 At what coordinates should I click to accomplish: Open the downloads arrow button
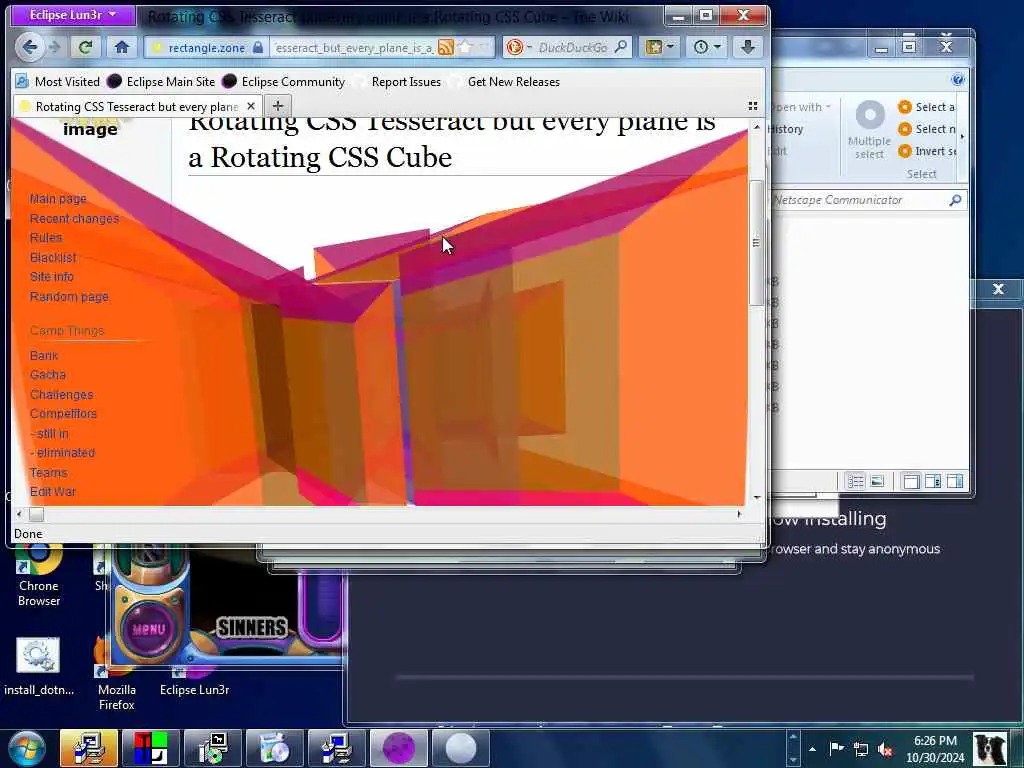pyautogui.click(x=748, y=47)
